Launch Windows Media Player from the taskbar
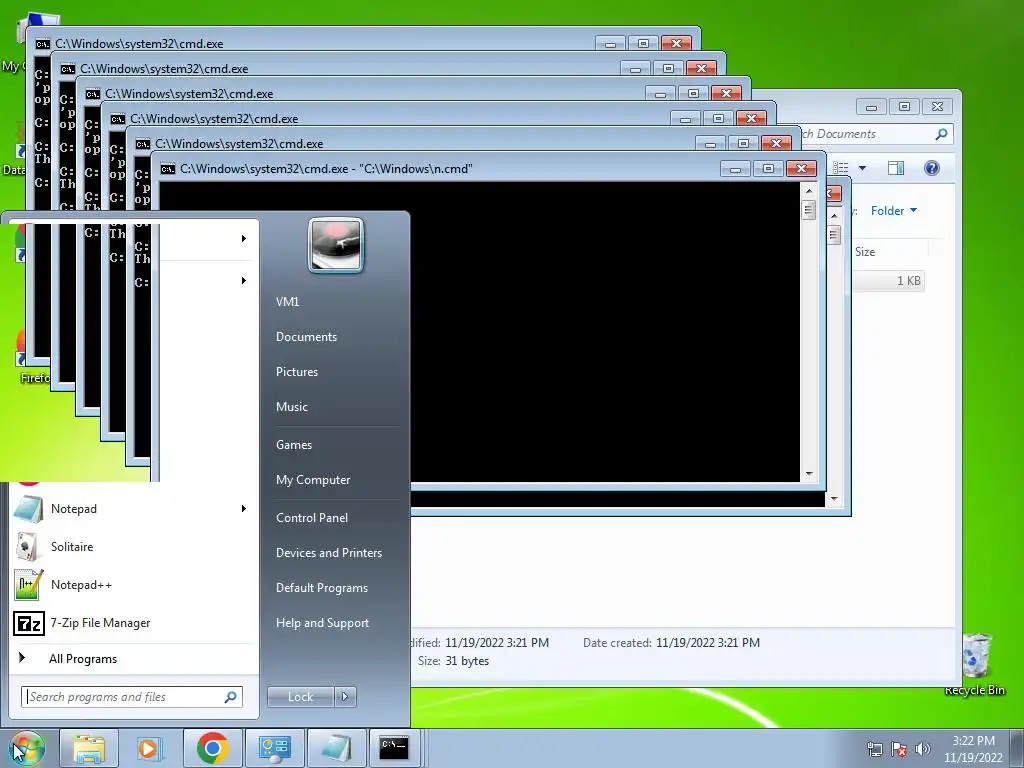The image size is (1024, 768). 150,748
